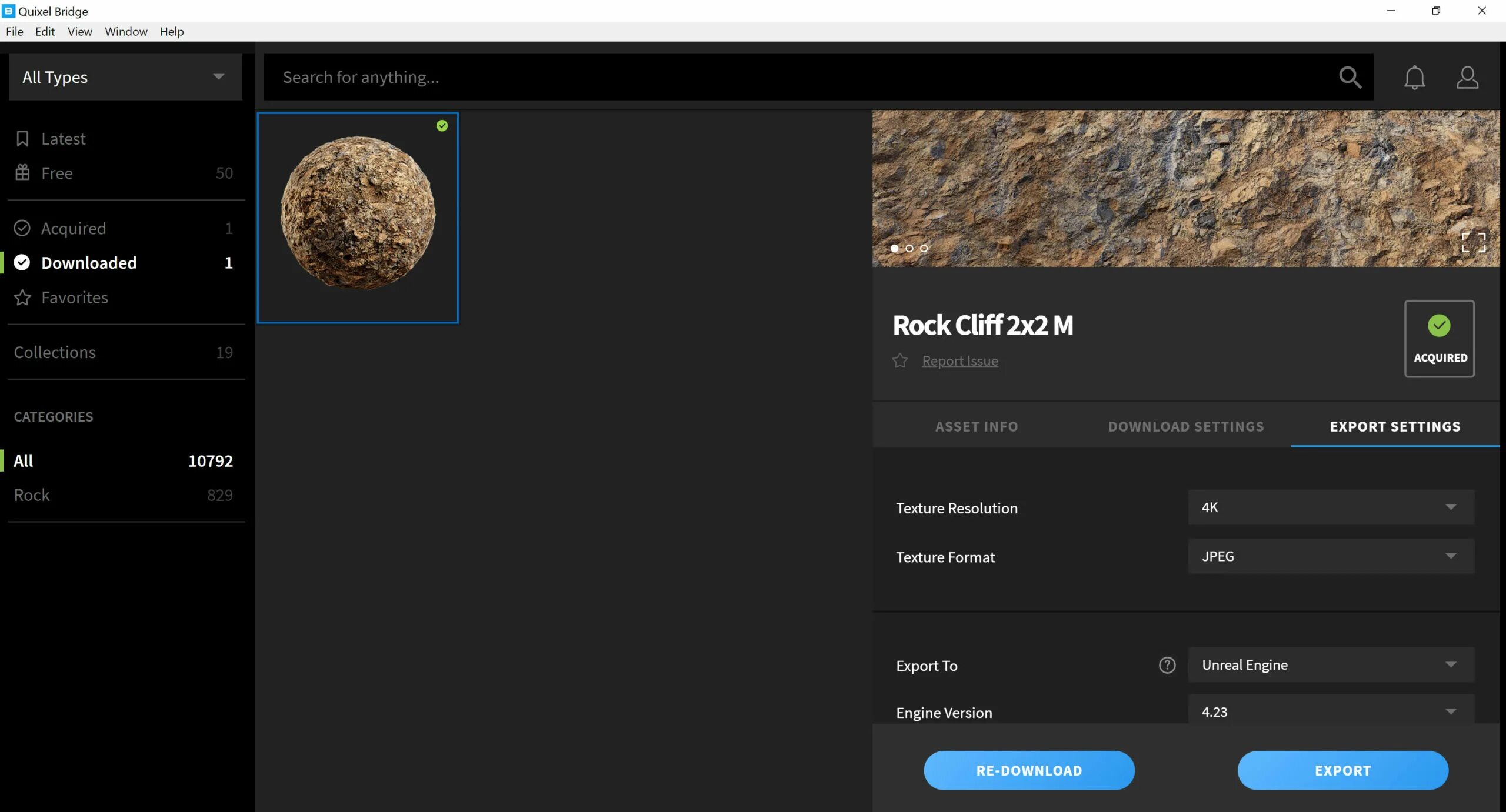Open the All Types dropdown
The height and width of the screenshot is (812, 1506).
[125, 77]
